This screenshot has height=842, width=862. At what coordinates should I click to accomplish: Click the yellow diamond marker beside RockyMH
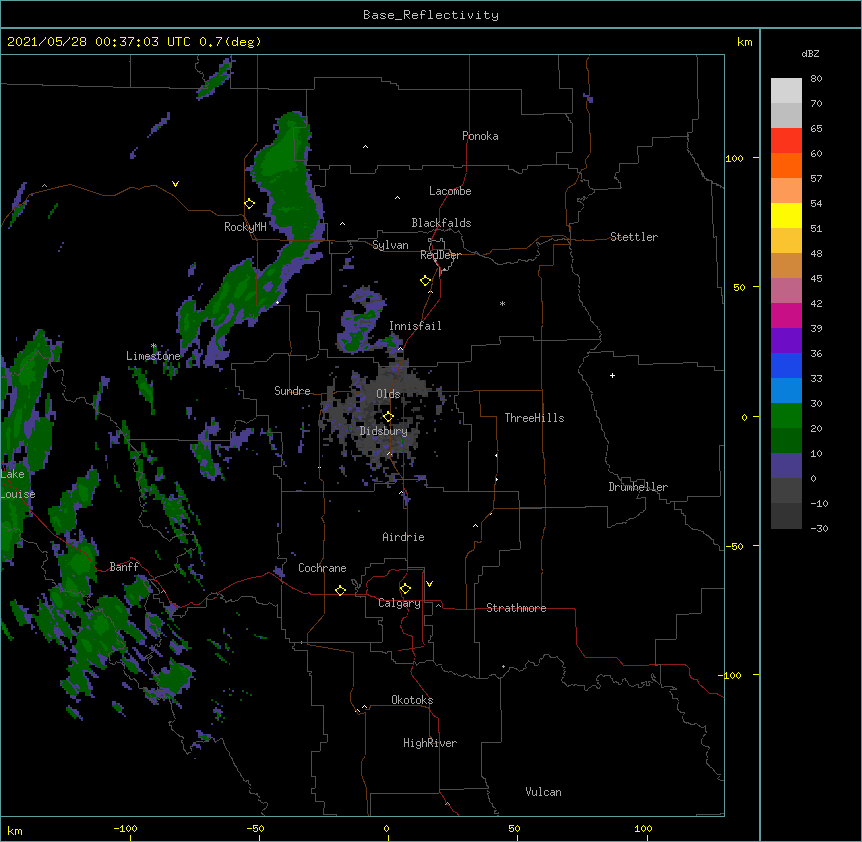coord(250,204)
